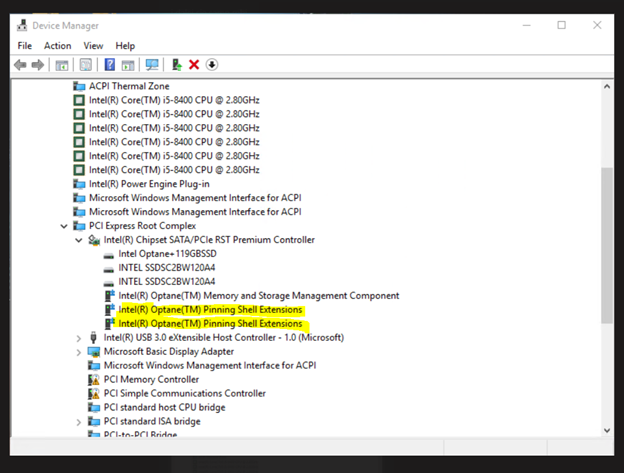Close the Device Manager window

click(597, 25)
